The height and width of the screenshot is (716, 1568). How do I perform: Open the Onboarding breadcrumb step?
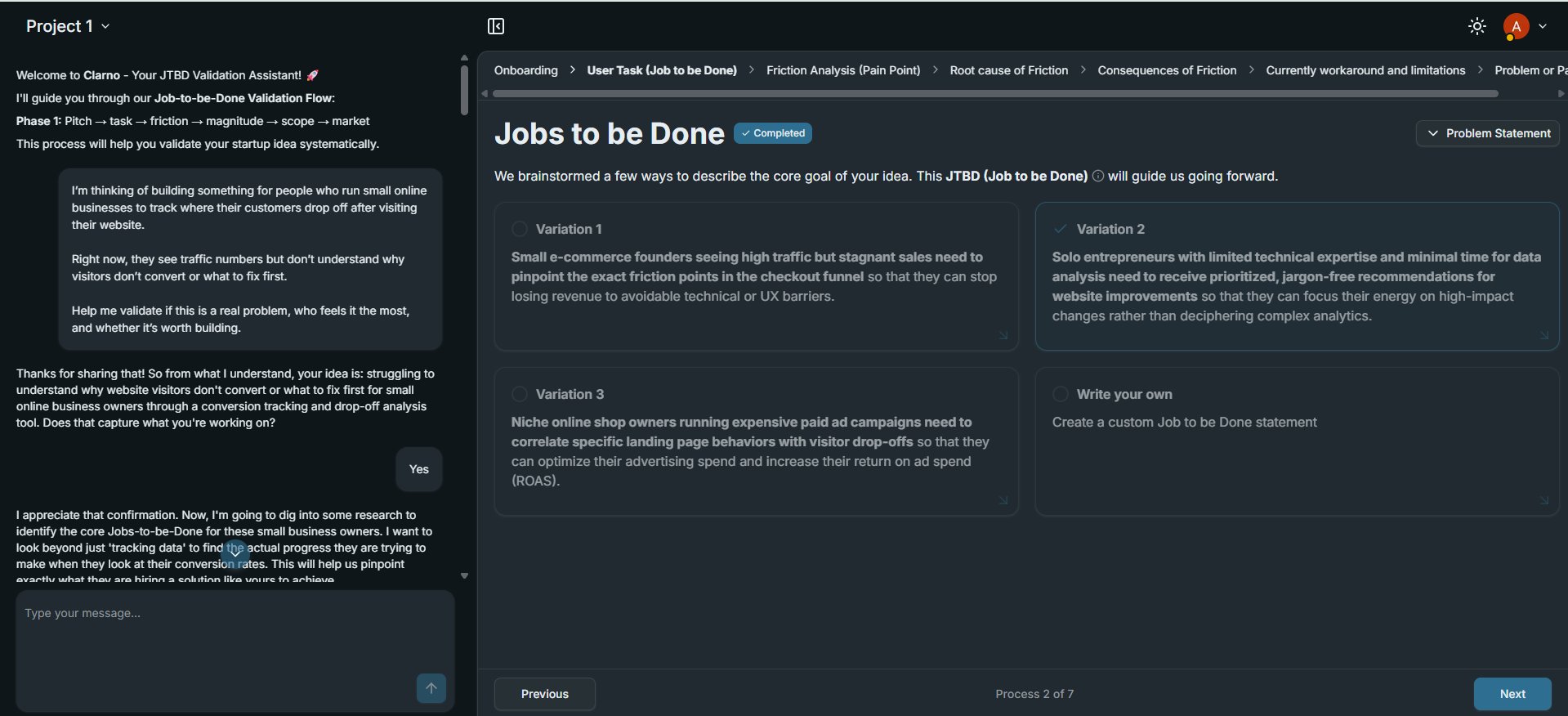(x=526, y=70)
